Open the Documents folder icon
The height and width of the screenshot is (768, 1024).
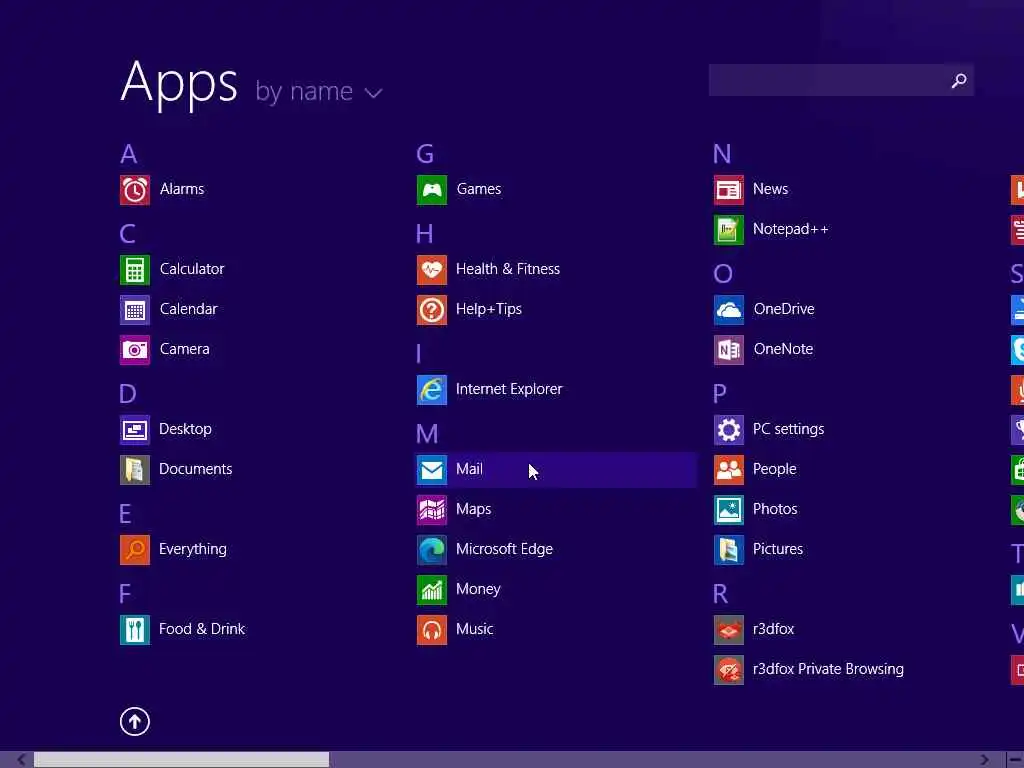(x=135, y=470)
